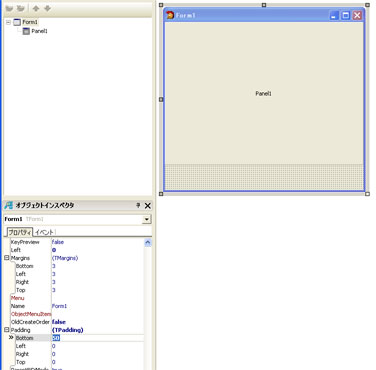Click the Form1 title bar caption
This screenshot has width=376, height=370.
tap(186, 15)
